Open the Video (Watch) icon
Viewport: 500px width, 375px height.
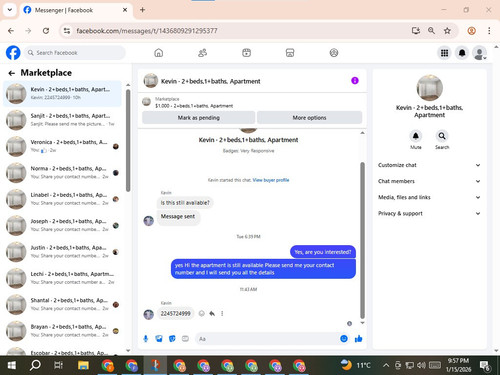coord(246,53)
